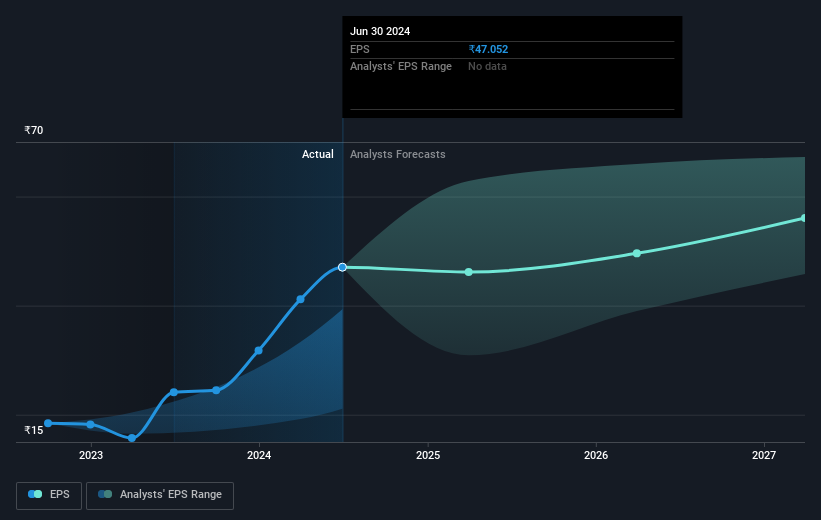Click the lowest EPS point in early 2023

pyautogui.click(x=132, y=438)
